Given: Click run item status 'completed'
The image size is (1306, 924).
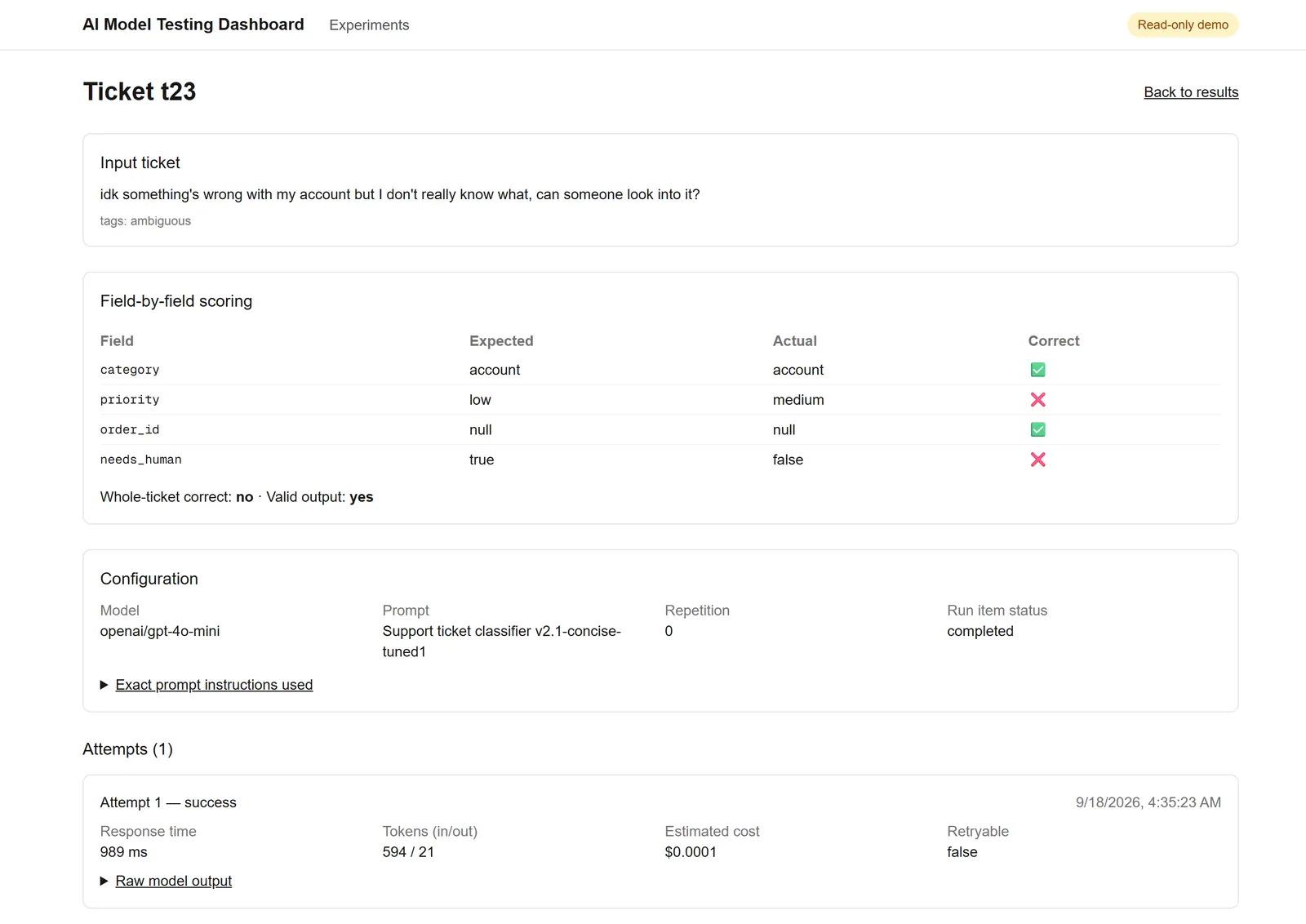Looking at the screenshot, I should click(980, 631).
